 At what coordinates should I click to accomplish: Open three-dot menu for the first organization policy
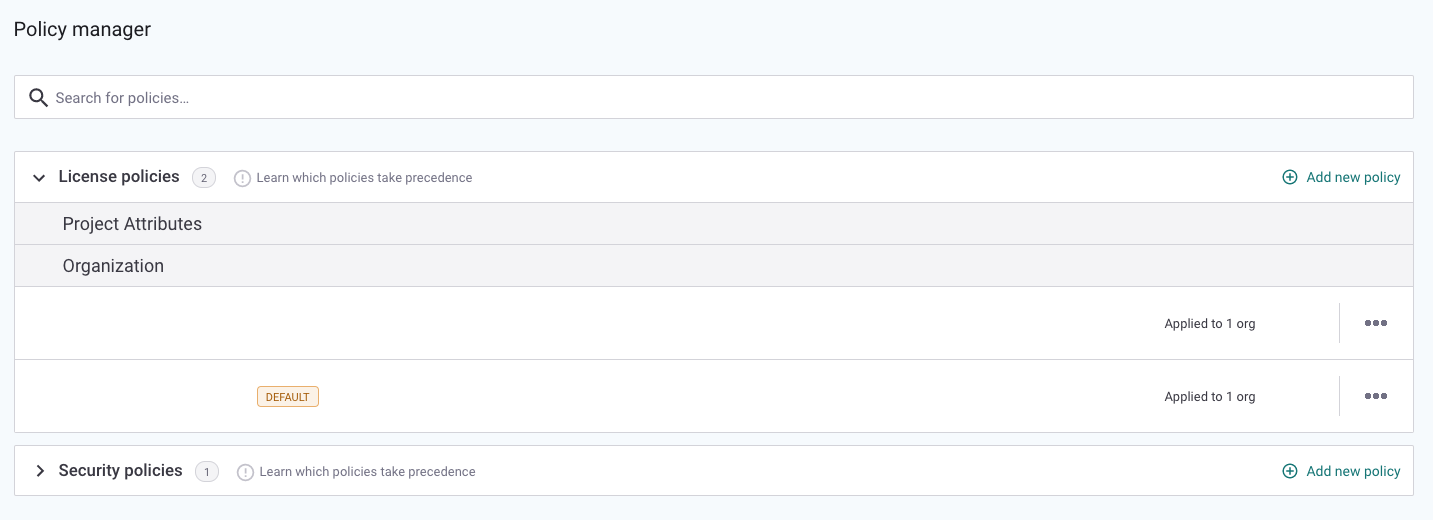tap(1376, 323)
